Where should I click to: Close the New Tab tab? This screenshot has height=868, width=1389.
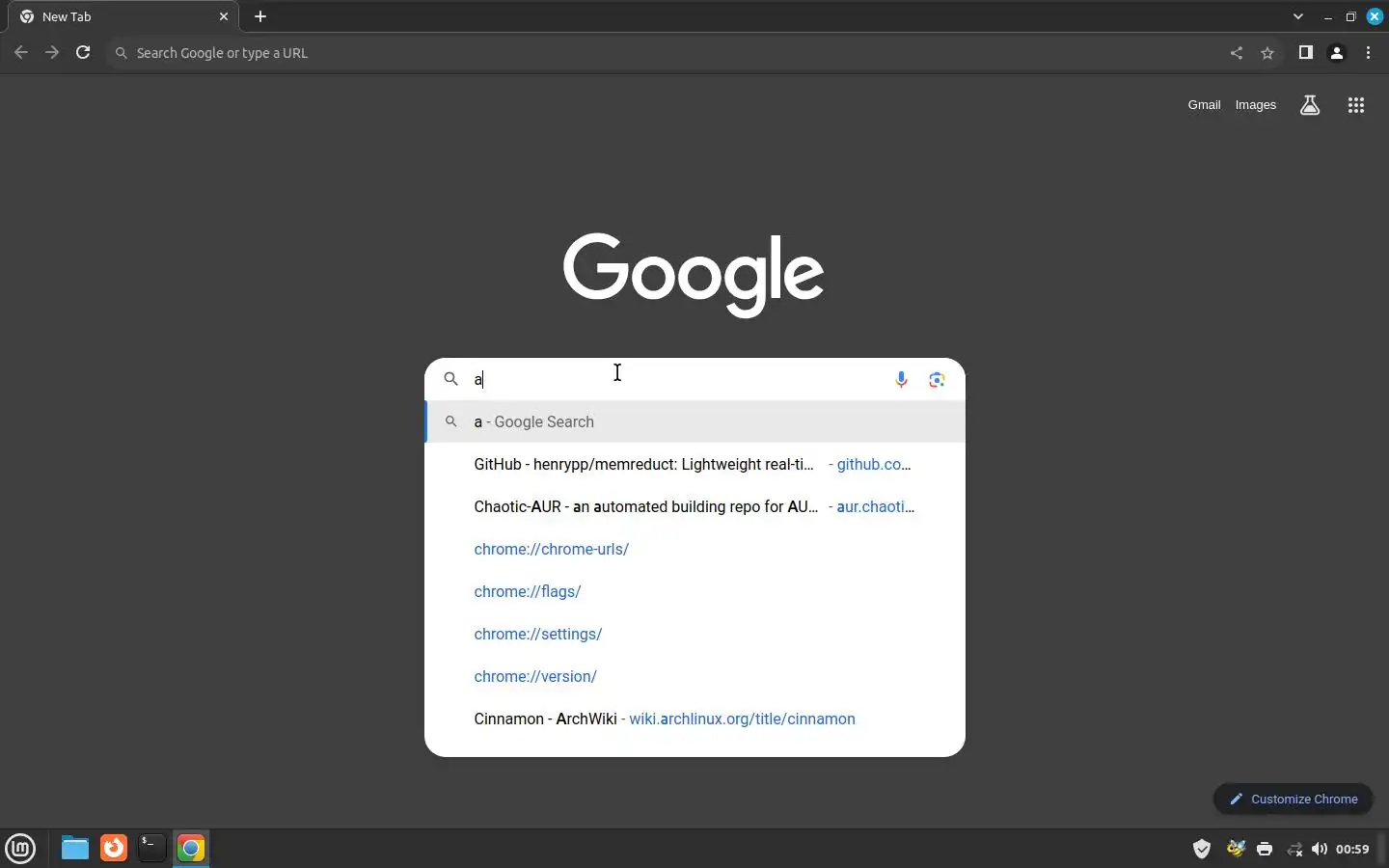224,16
